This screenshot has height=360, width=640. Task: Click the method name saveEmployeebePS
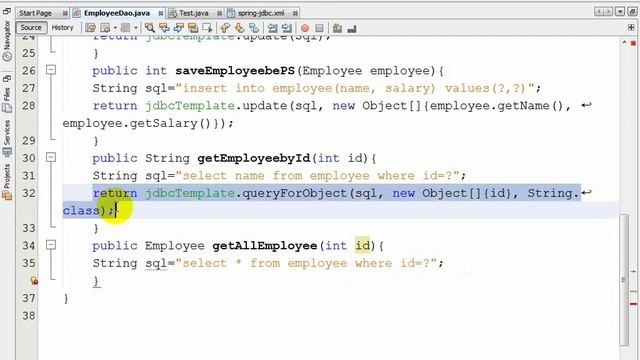pos(235,71)
